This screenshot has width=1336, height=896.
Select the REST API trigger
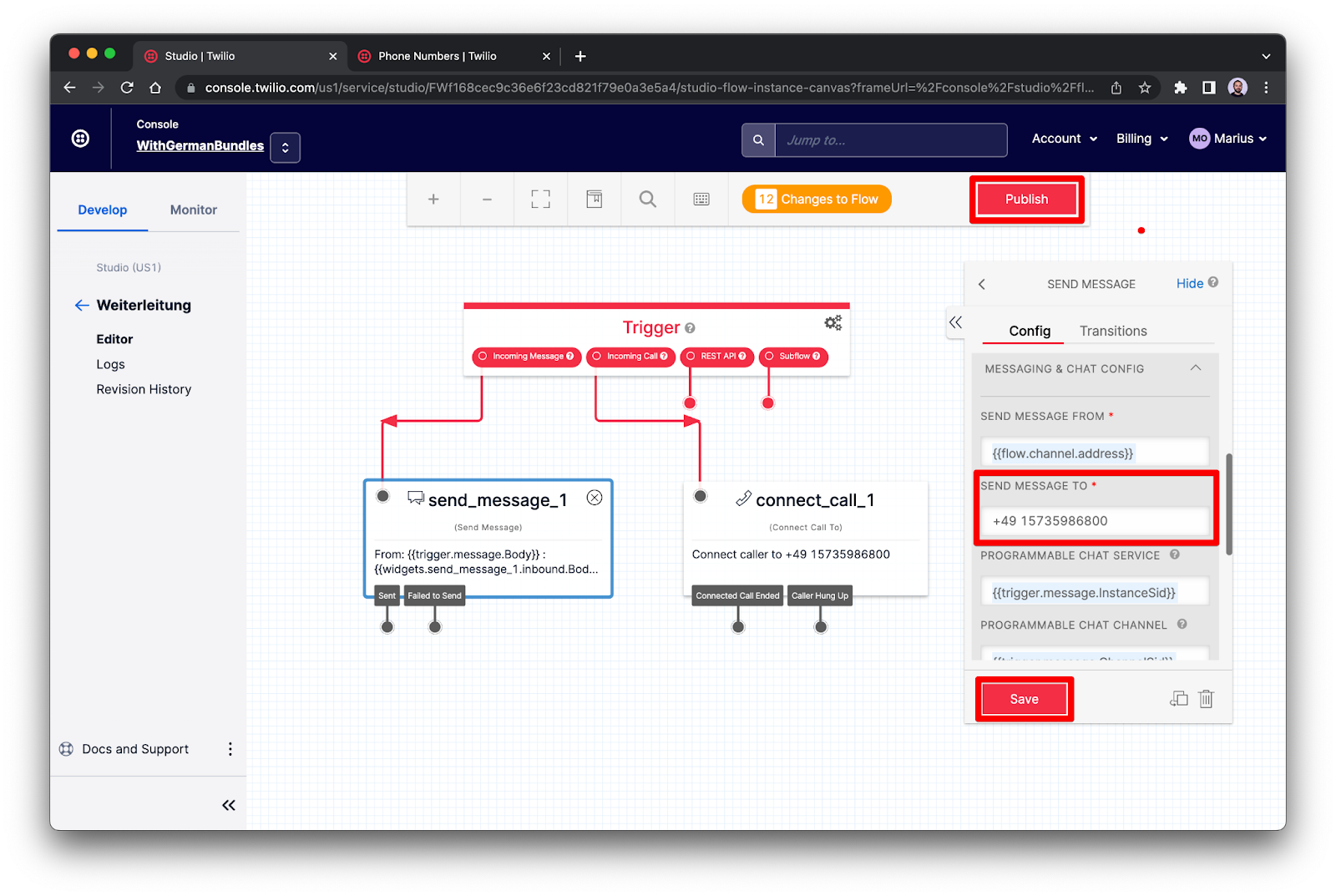pyautogui.click(x=717, y=357)
